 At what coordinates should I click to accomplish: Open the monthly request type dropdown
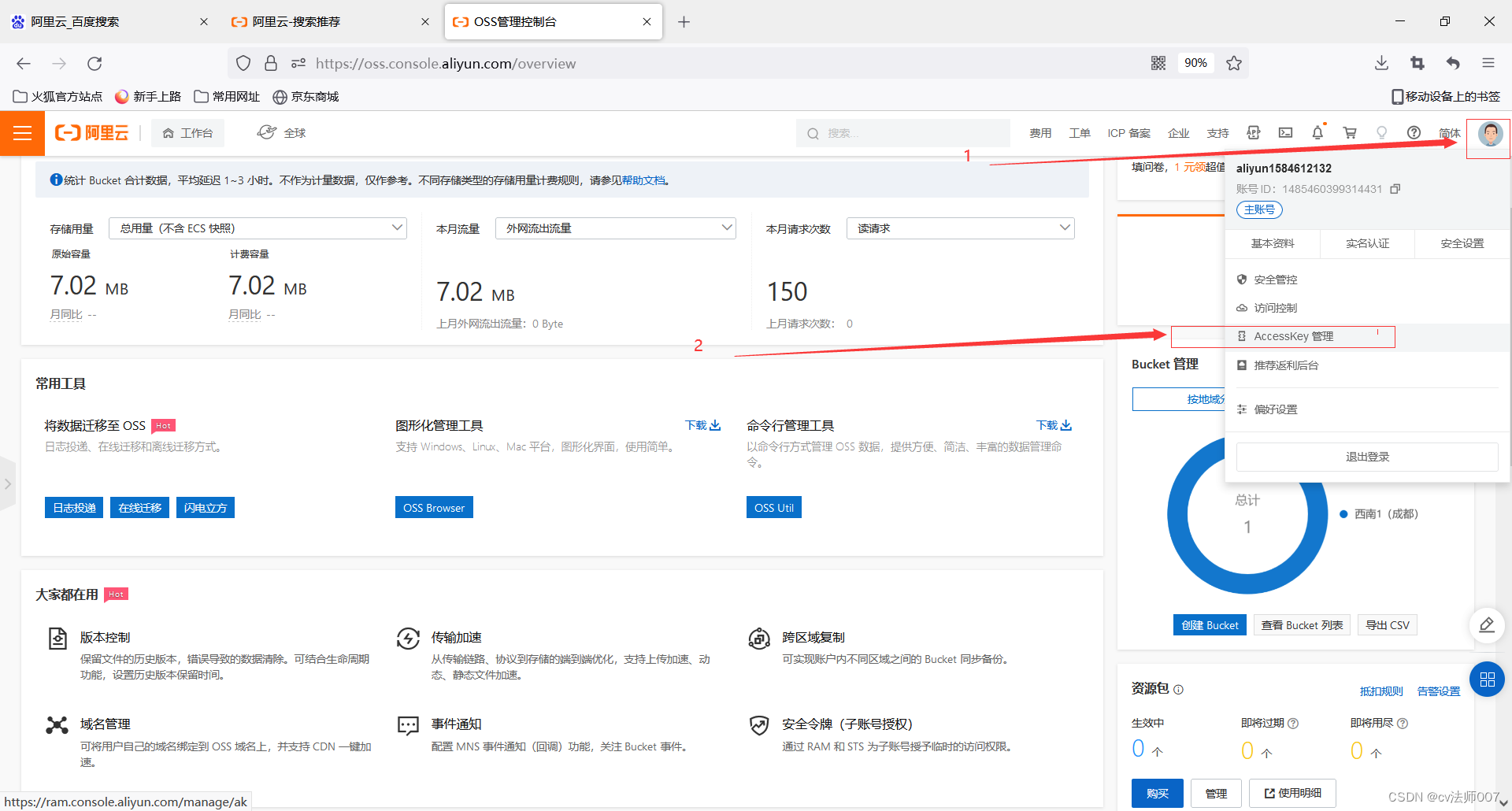click(961, 228)
